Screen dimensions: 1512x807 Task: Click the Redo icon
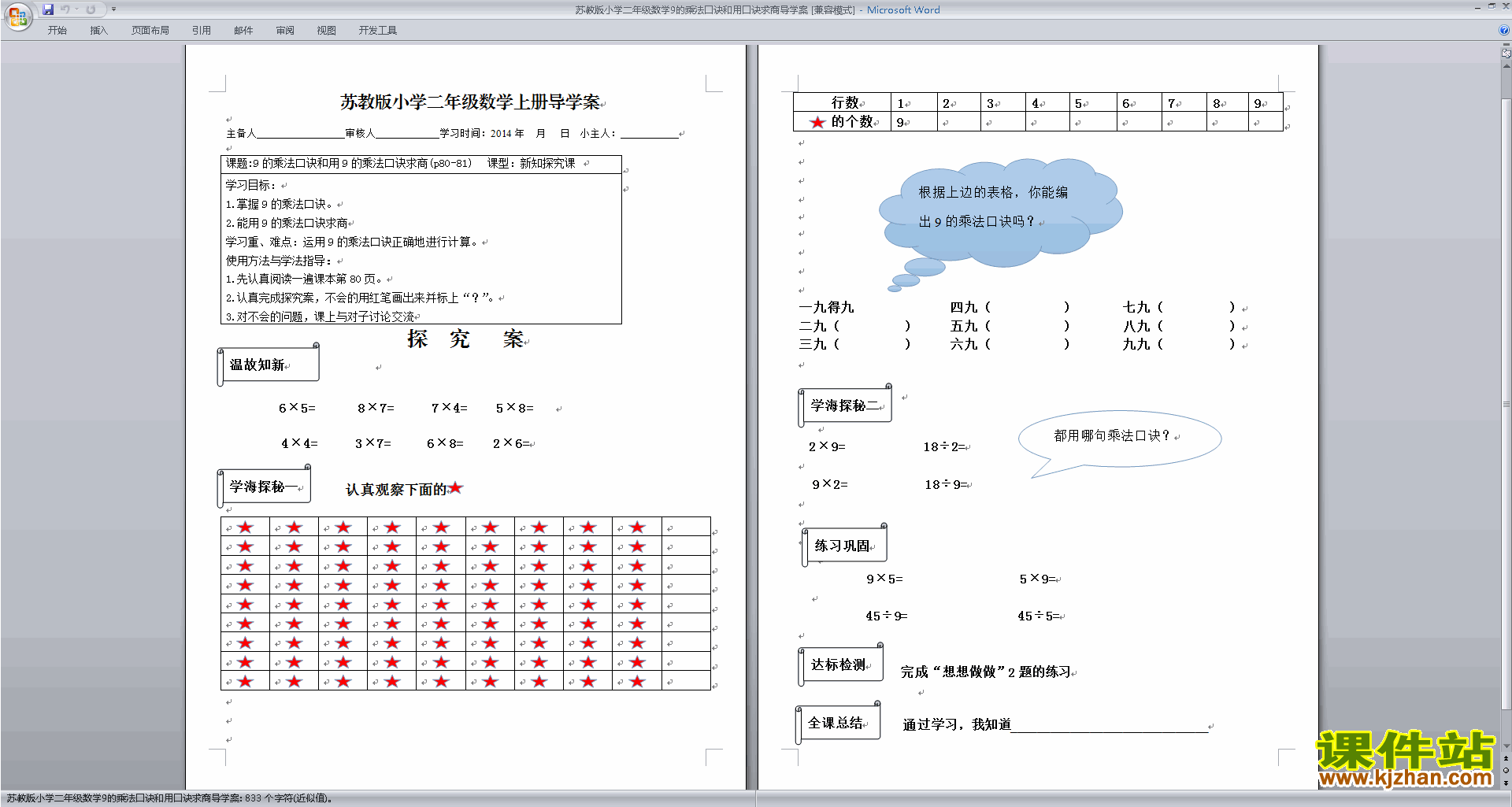[x=91, y=9]
